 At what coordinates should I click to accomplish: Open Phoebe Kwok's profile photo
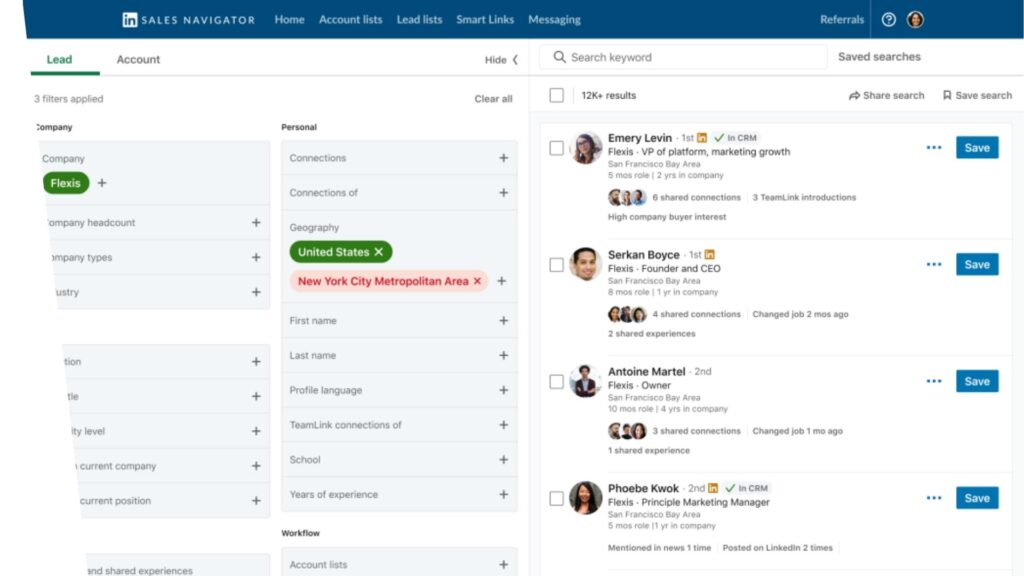click(585, 498)
